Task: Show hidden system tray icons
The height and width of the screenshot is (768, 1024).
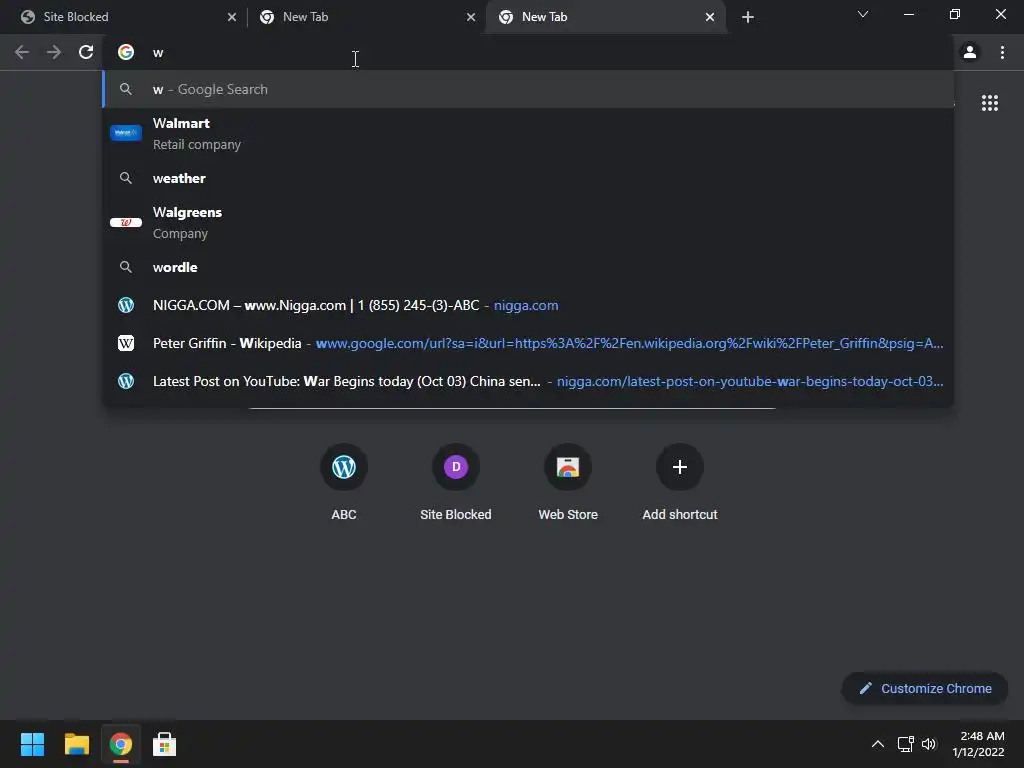Action: [x=878, y=744]
